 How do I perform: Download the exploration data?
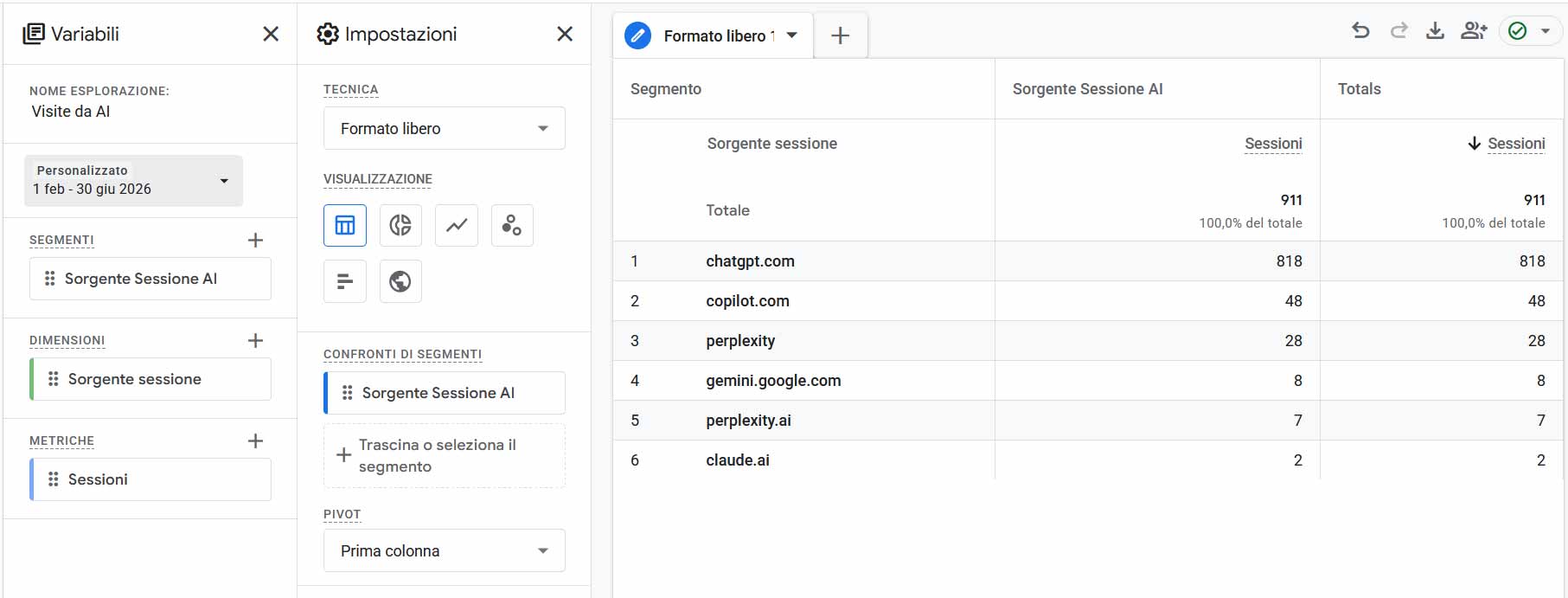point(1435,31)
